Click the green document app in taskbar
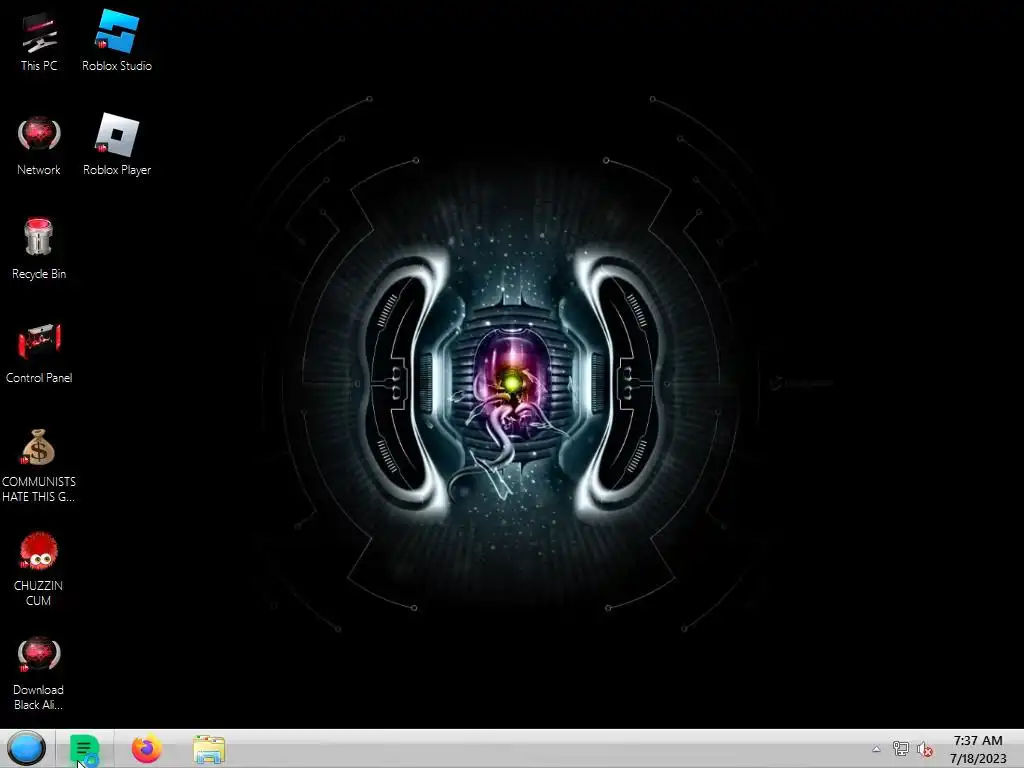The height and width of the screenshot is (768, 1024). 84,749
